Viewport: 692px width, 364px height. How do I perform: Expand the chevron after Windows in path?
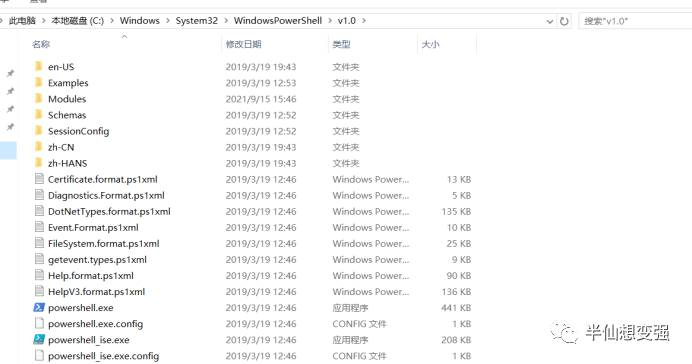pos(168,21)
